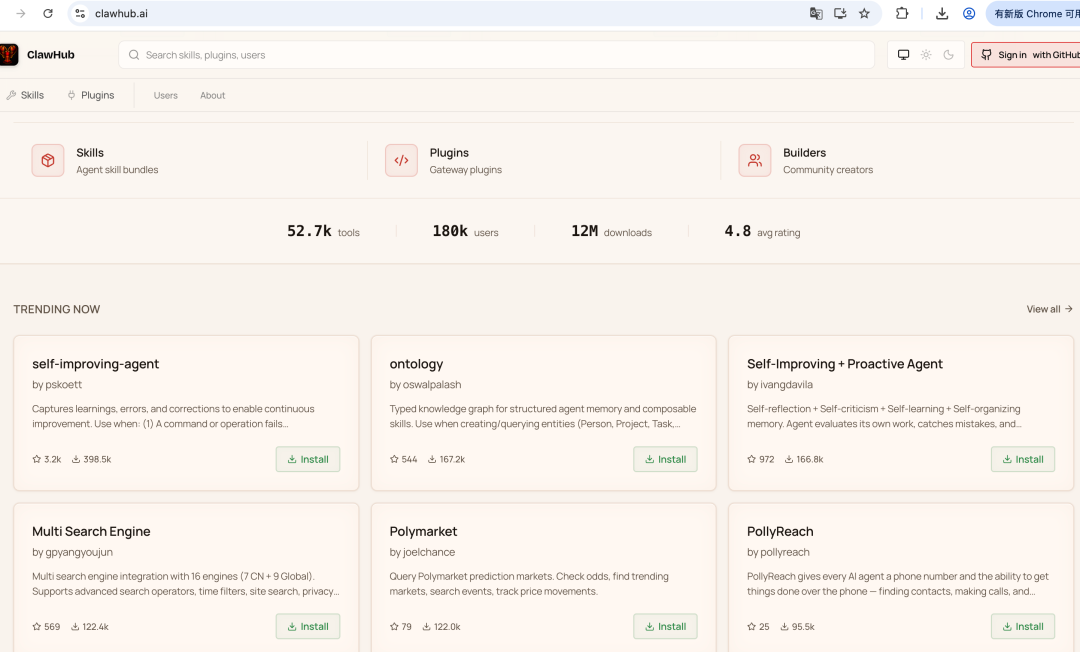This screenshot has height=652, width=1080.
Task: Click the Chrome update available button
Action: (x=1033, y=13)
